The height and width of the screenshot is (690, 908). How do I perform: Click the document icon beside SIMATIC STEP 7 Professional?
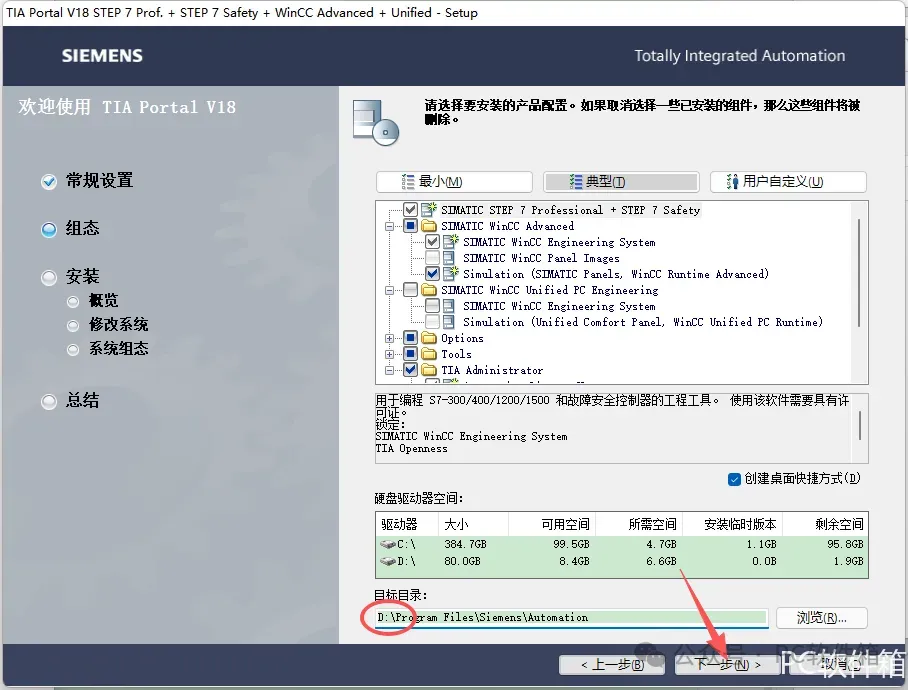429,210
